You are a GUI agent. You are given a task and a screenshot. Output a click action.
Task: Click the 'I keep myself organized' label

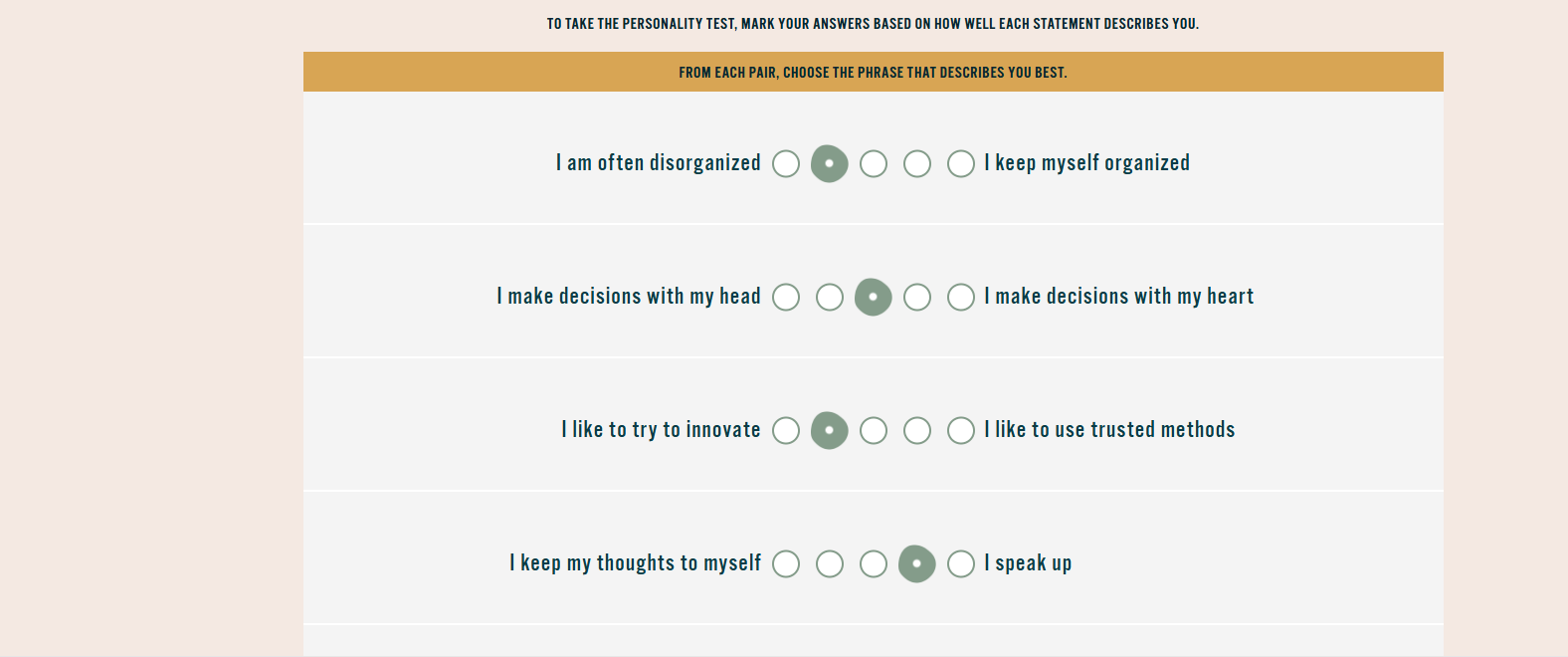pos(1086,163)
